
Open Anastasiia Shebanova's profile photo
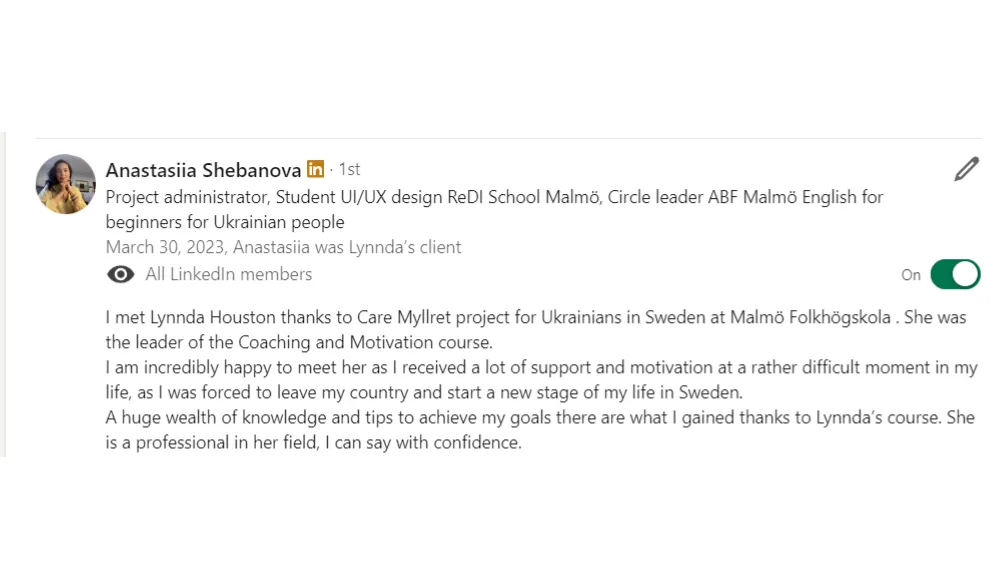(x=65, y=184)
